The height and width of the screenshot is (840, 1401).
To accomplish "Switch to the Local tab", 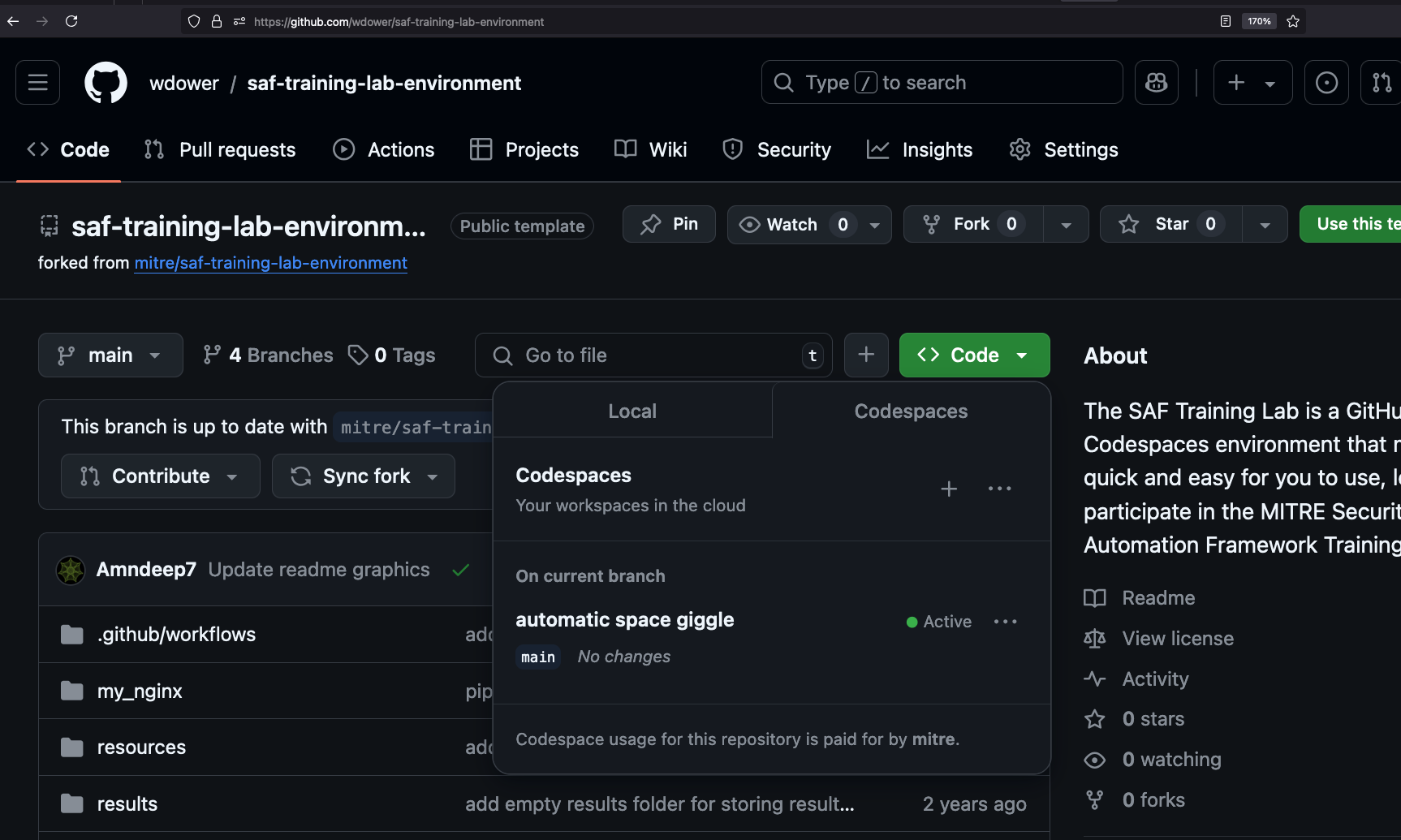I will [632, 411].
